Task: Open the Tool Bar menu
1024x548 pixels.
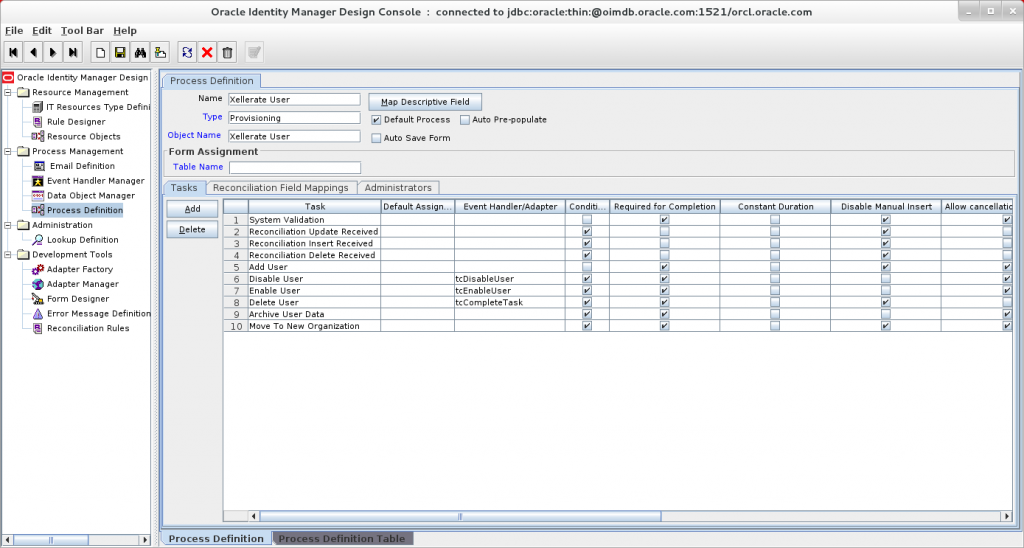Action: [82, 31]
